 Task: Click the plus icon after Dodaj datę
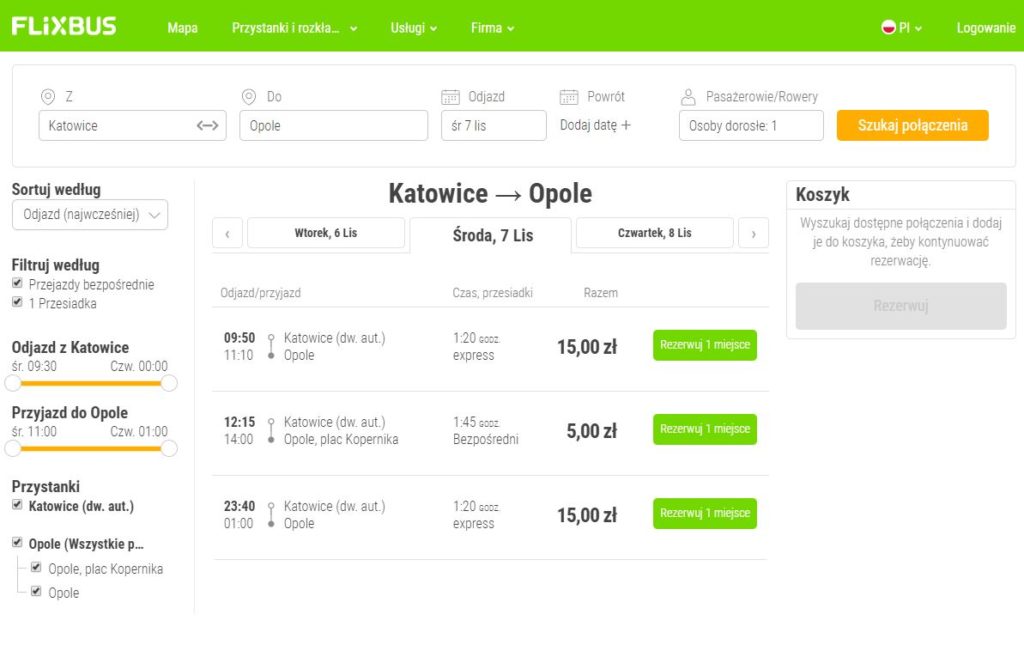(626, 125)
